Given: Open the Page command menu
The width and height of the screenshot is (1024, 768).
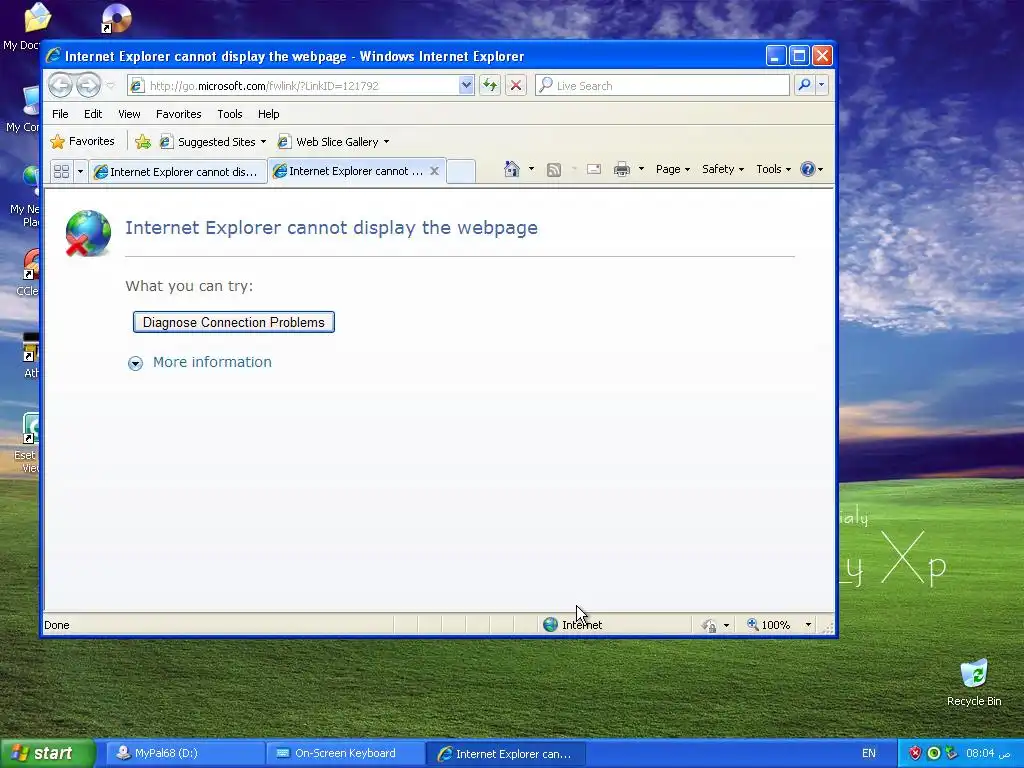Looking at the screenshot, I should tap(673, 169).
